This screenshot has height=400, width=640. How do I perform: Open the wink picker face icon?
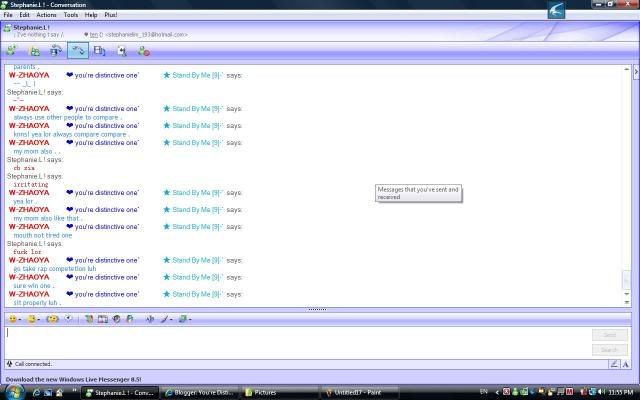(31, 319)
